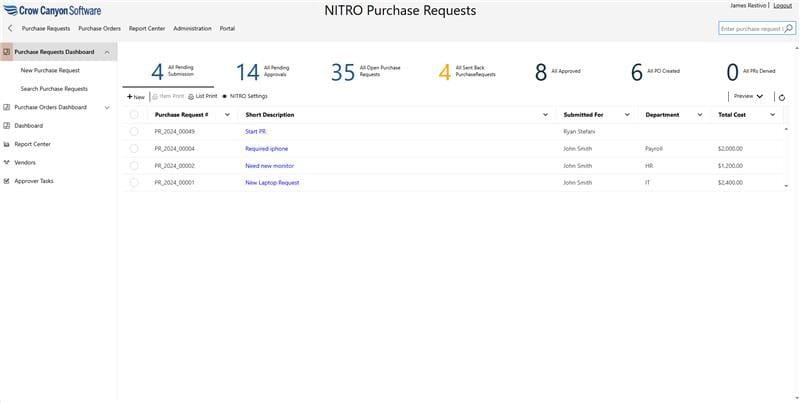Open the Report Center top menu
This screenshot has width=800, height=403.
pos(147,29)
